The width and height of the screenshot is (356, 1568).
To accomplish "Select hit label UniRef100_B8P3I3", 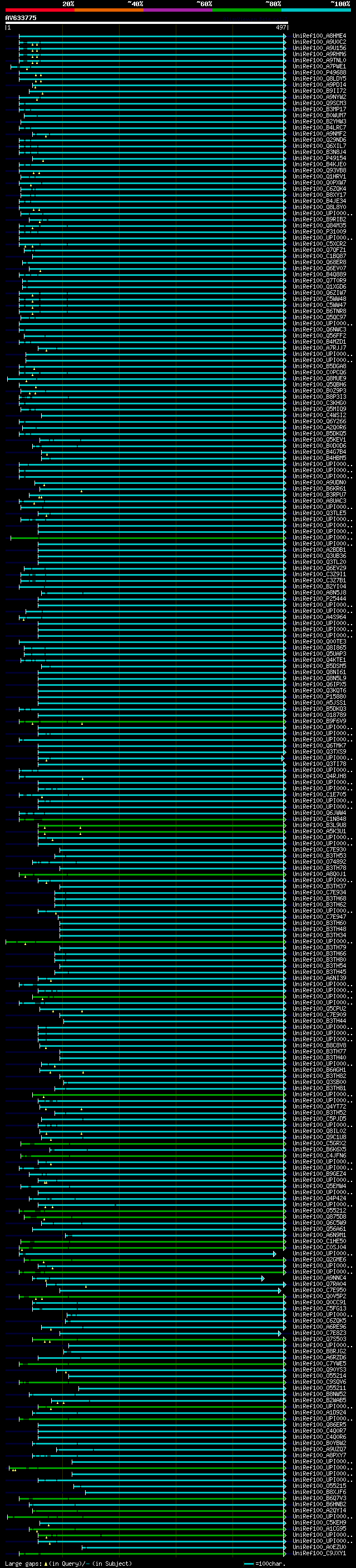I will 319,397.
